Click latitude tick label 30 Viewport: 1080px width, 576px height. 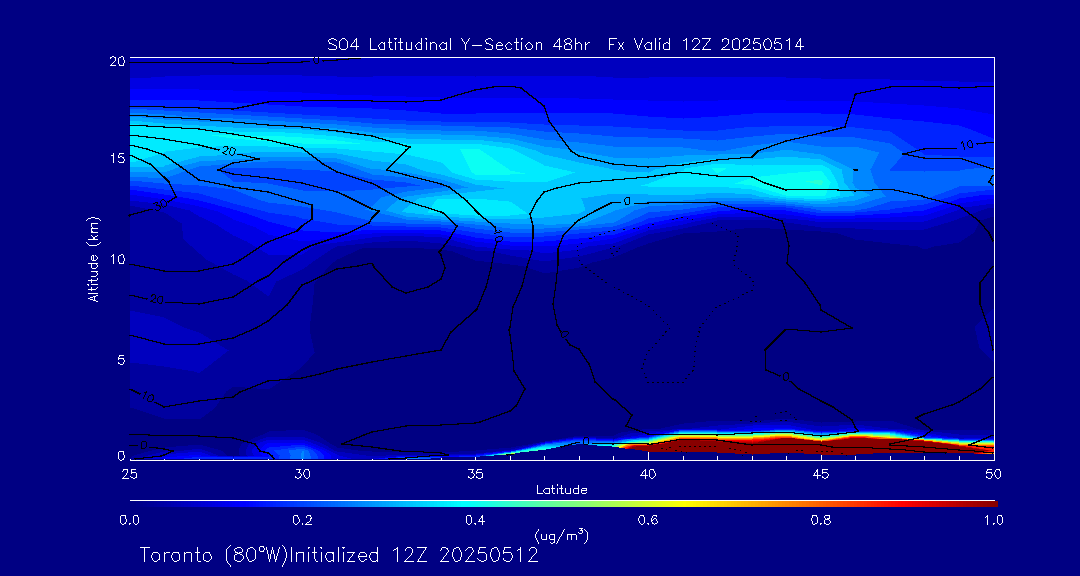tap(302, 474)
